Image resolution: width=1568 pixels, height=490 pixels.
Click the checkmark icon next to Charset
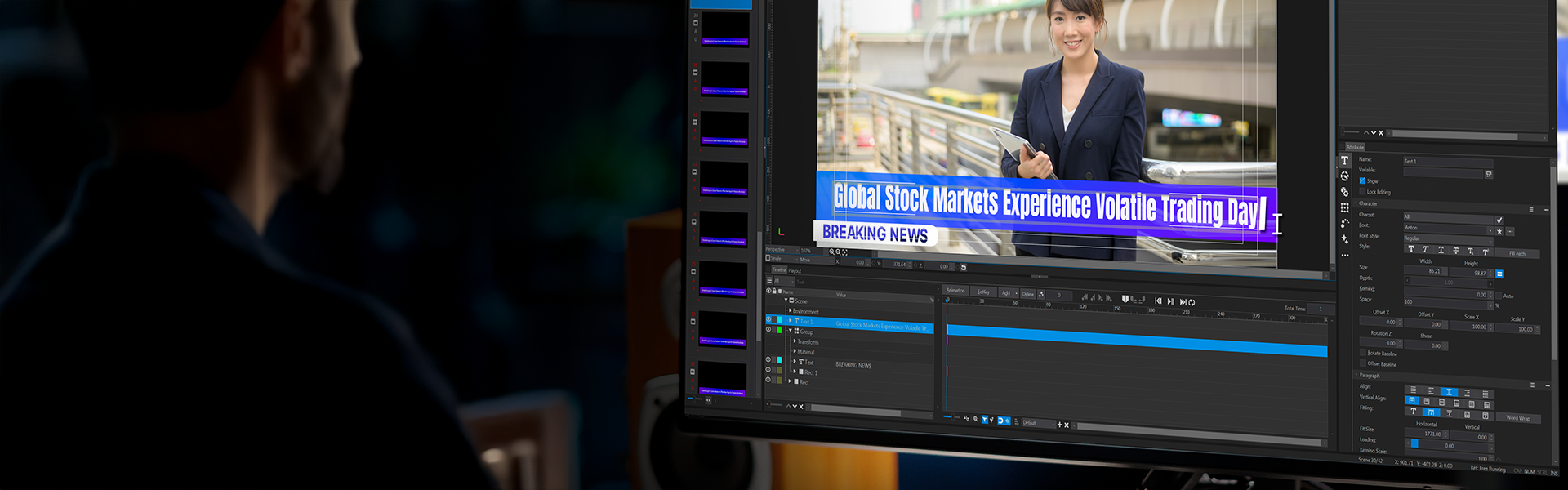(x=1499, y=220)
